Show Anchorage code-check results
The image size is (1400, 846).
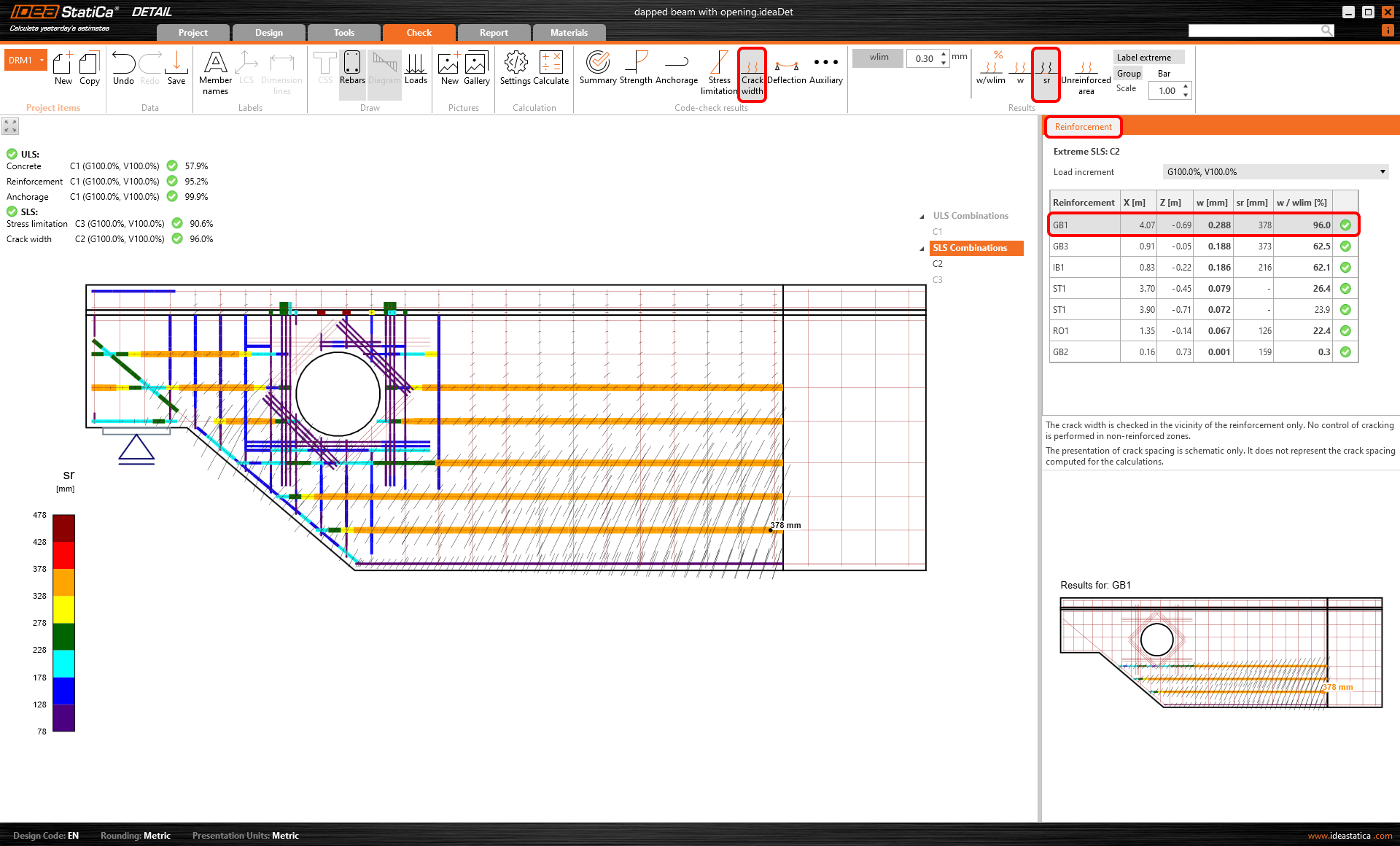[x=677, y=69]
